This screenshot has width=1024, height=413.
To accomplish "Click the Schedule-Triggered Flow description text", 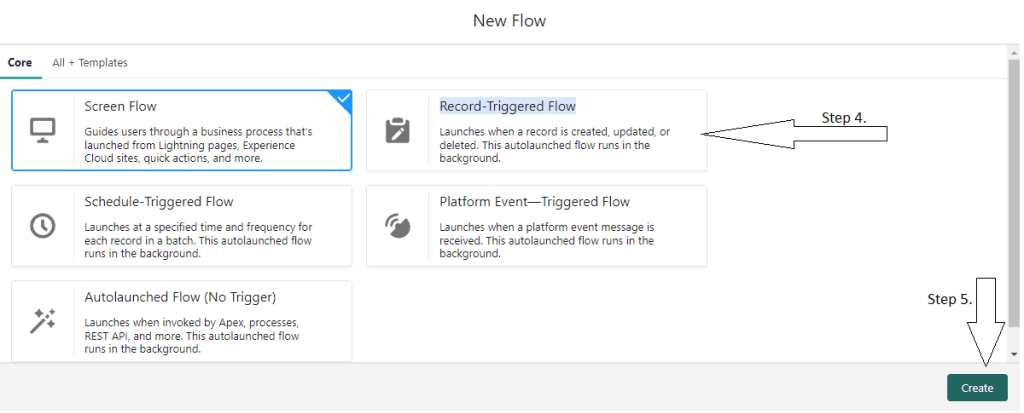I will (x=198, y=240).
